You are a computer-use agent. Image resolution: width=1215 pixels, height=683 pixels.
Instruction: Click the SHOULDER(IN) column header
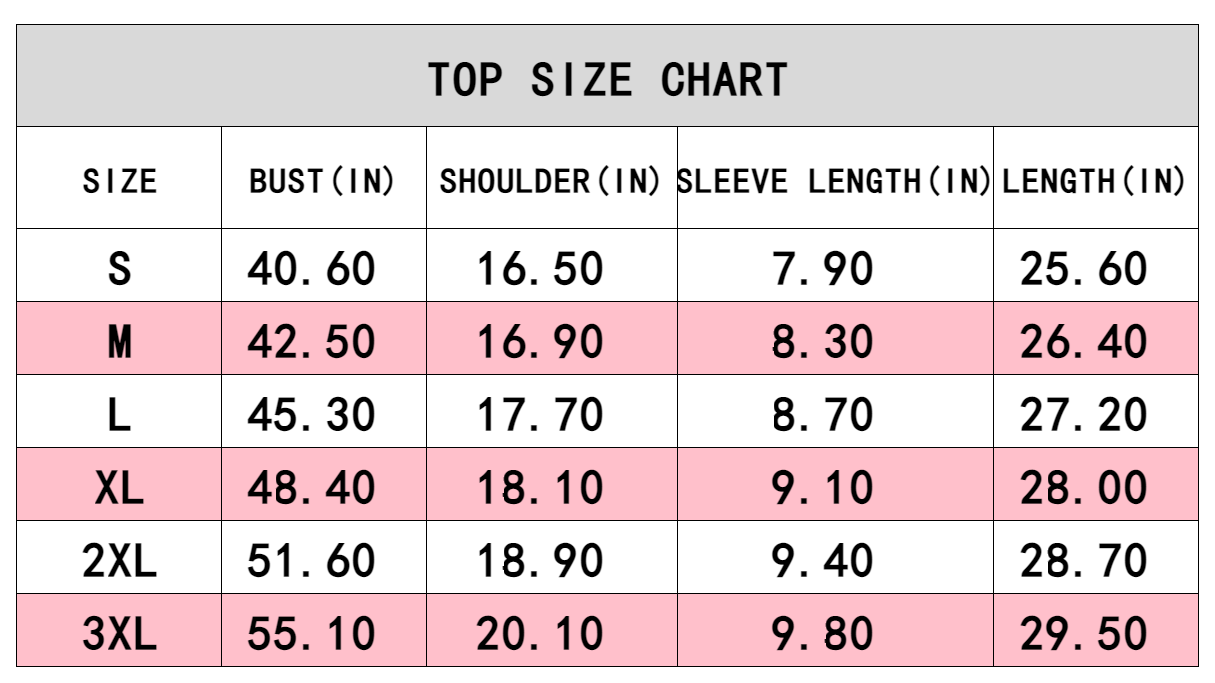coord(551,181)
